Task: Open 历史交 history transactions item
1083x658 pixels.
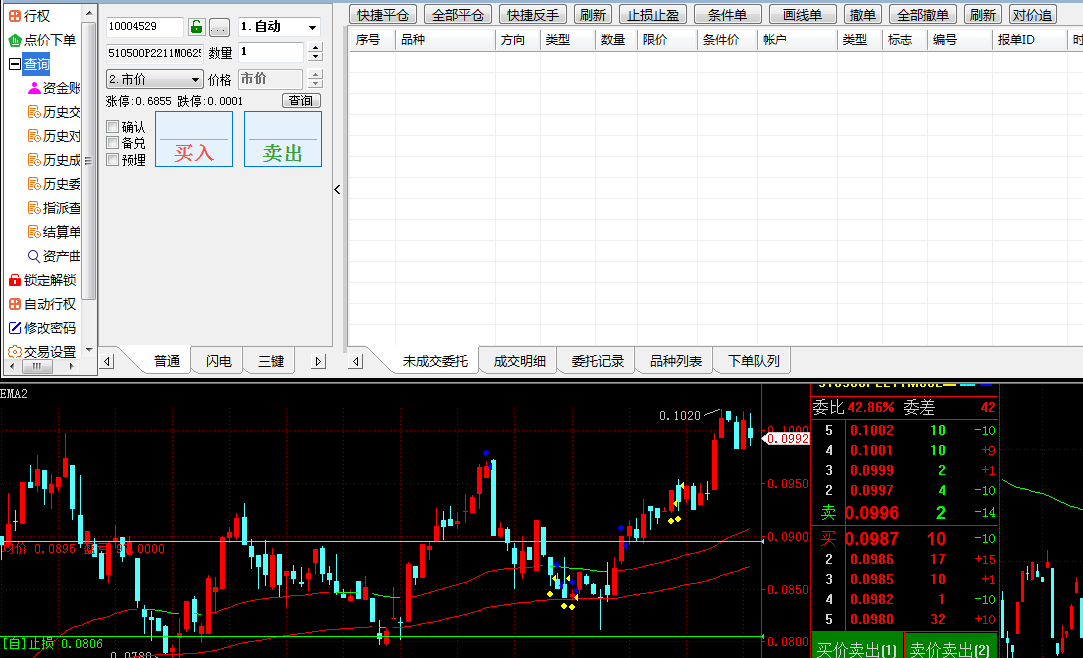Action: (54, 112)
